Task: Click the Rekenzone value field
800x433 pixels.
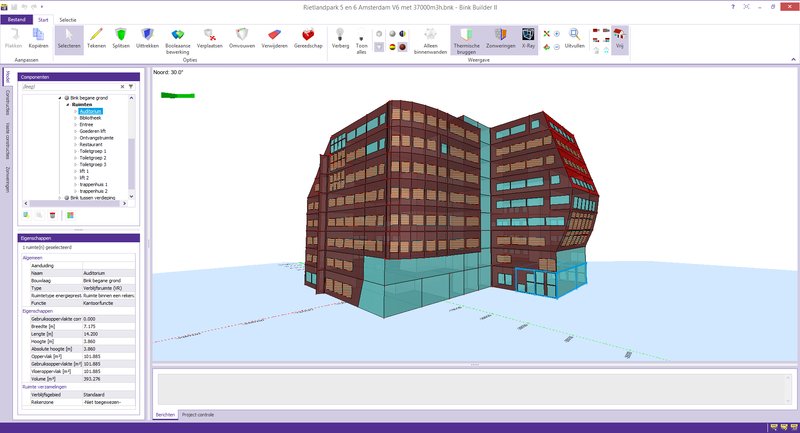Action: pyautogui.click(x=109, y=402)
